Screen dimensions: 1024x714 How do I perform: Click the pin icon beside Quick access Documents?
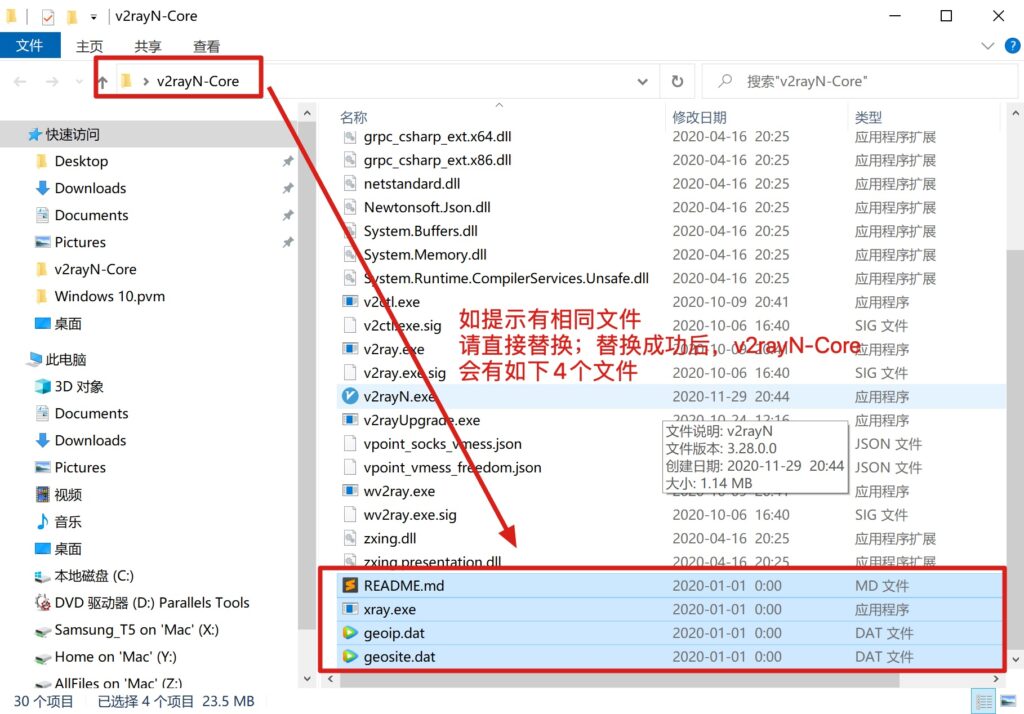[x=287, y=215]
